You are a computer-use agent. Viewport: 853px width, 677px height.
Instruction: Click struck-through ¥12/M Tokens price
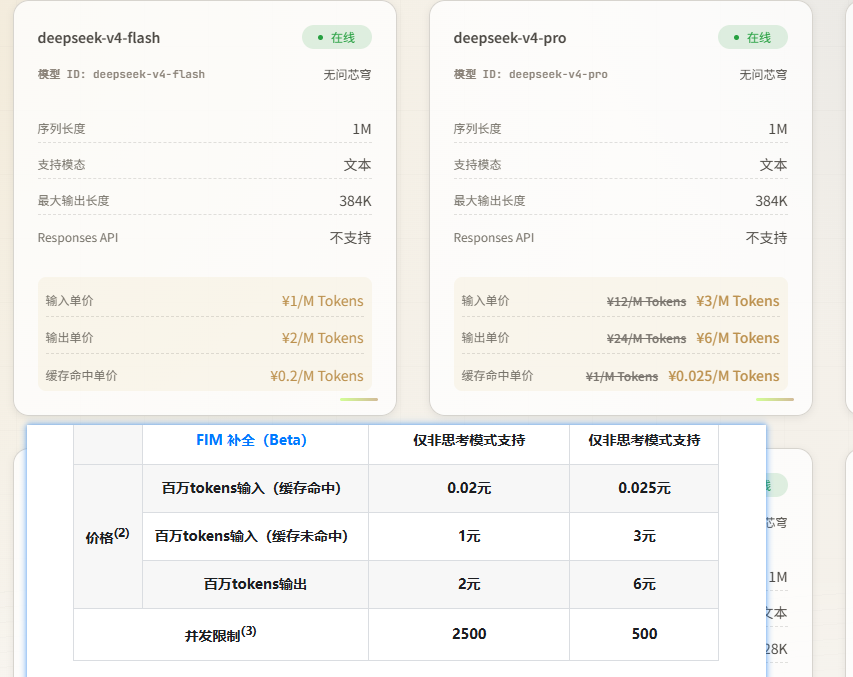pos(646,301)
